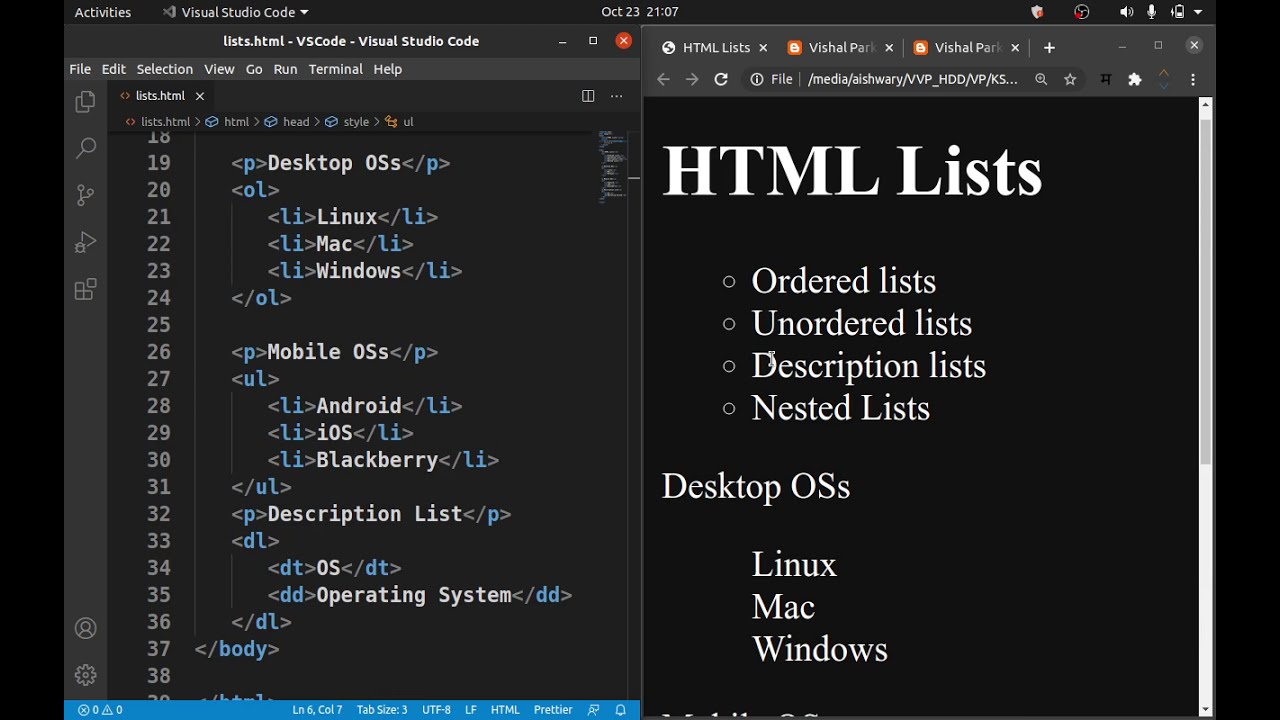This screenshot has height=720, width=1280.
Task: Open the Selection menu
Action: [x=164, y=69]
